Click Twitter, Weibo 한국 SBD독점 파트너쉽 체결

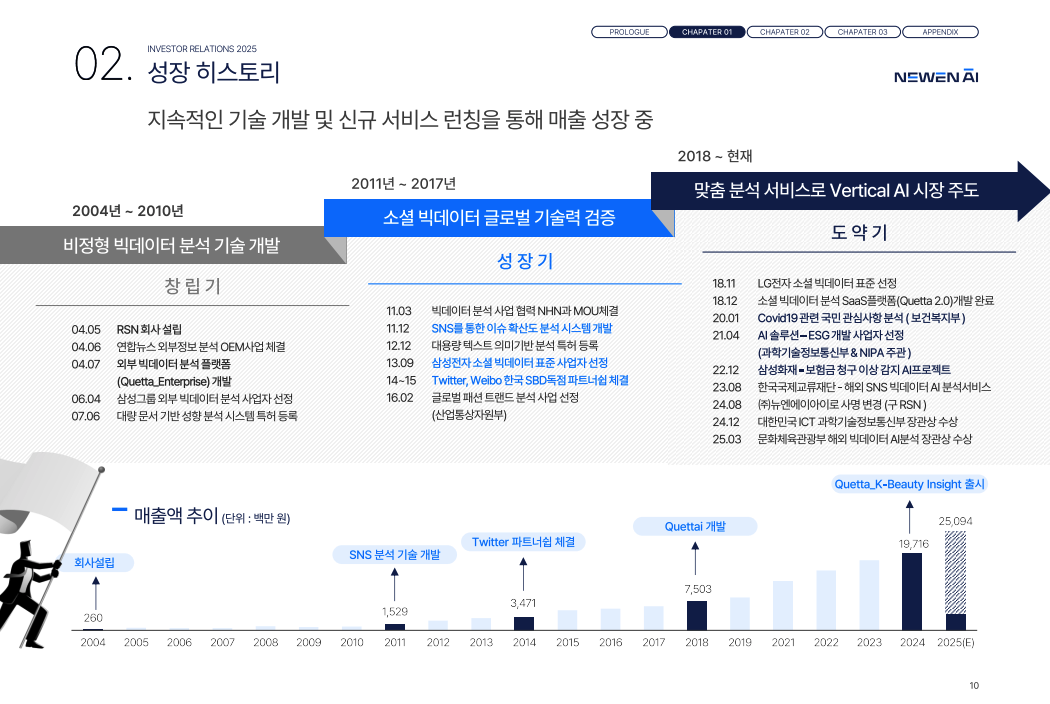coord(530,380)
